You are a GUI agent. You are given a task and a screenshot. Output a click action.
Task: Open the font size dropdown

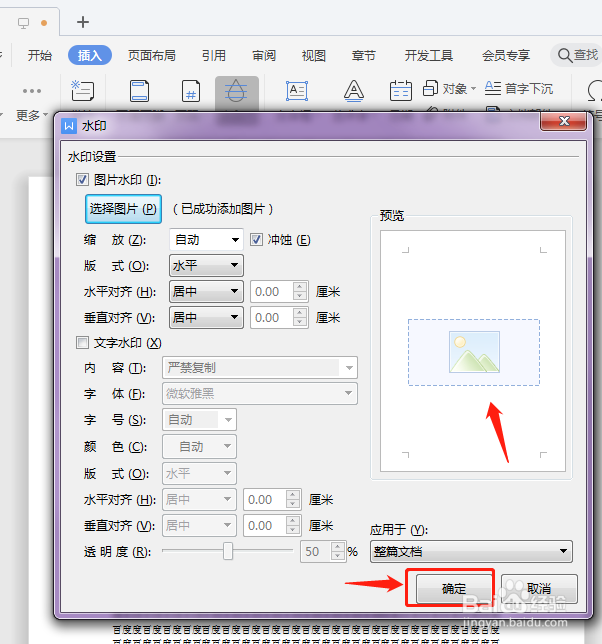pos(199,420)
